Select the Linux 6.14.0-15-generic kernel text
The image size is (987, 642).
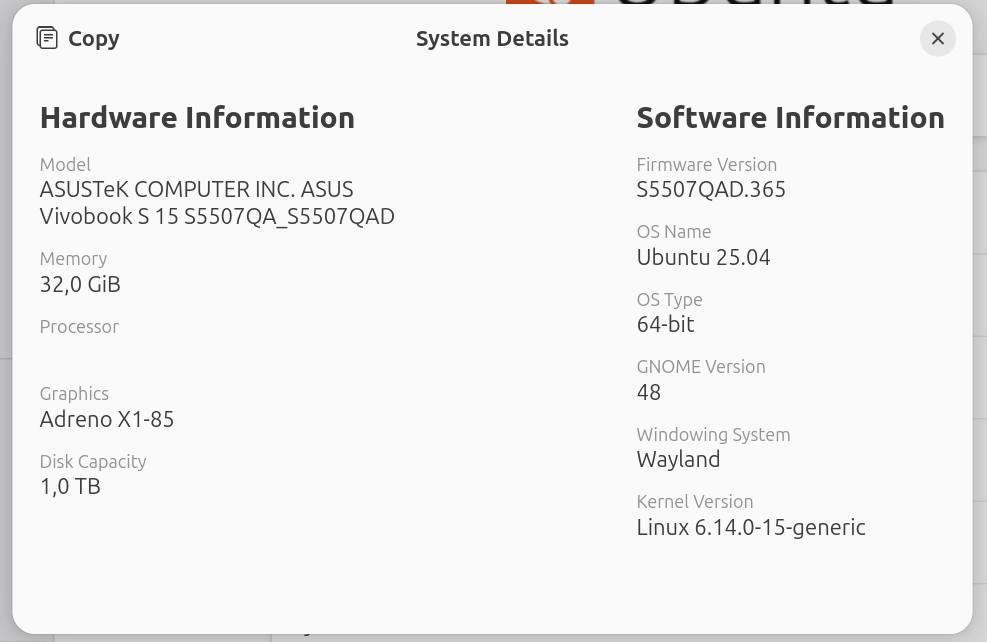(x=751, y=527)
